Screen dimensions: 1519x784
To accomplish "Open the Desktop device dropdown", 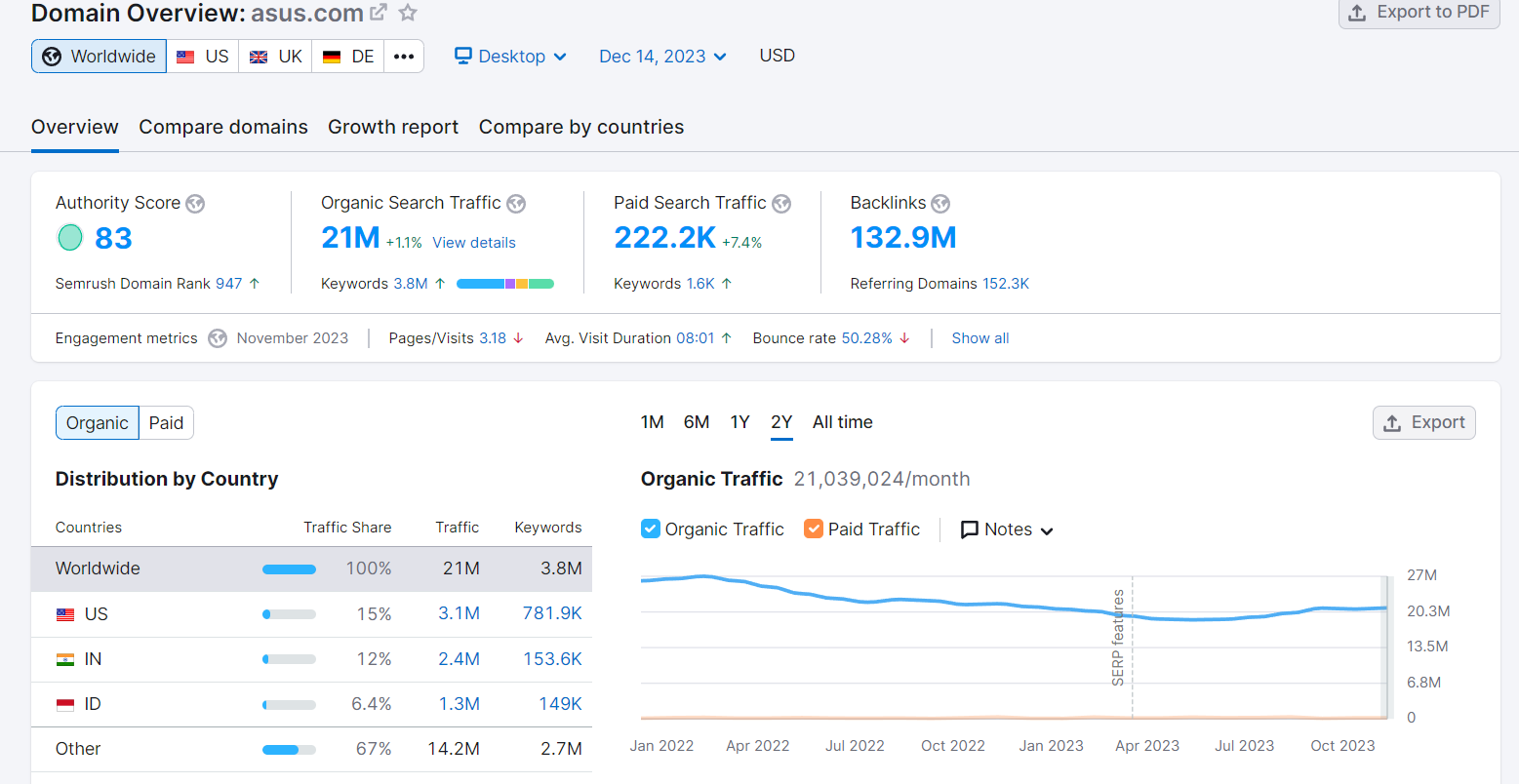I will point(510,57).
